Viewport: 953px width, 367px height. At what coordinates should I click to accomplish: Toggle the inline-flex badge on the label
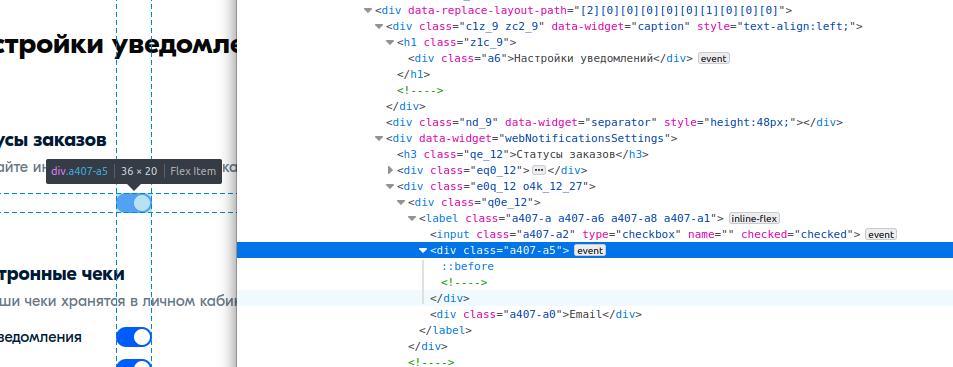click(754, 219)
